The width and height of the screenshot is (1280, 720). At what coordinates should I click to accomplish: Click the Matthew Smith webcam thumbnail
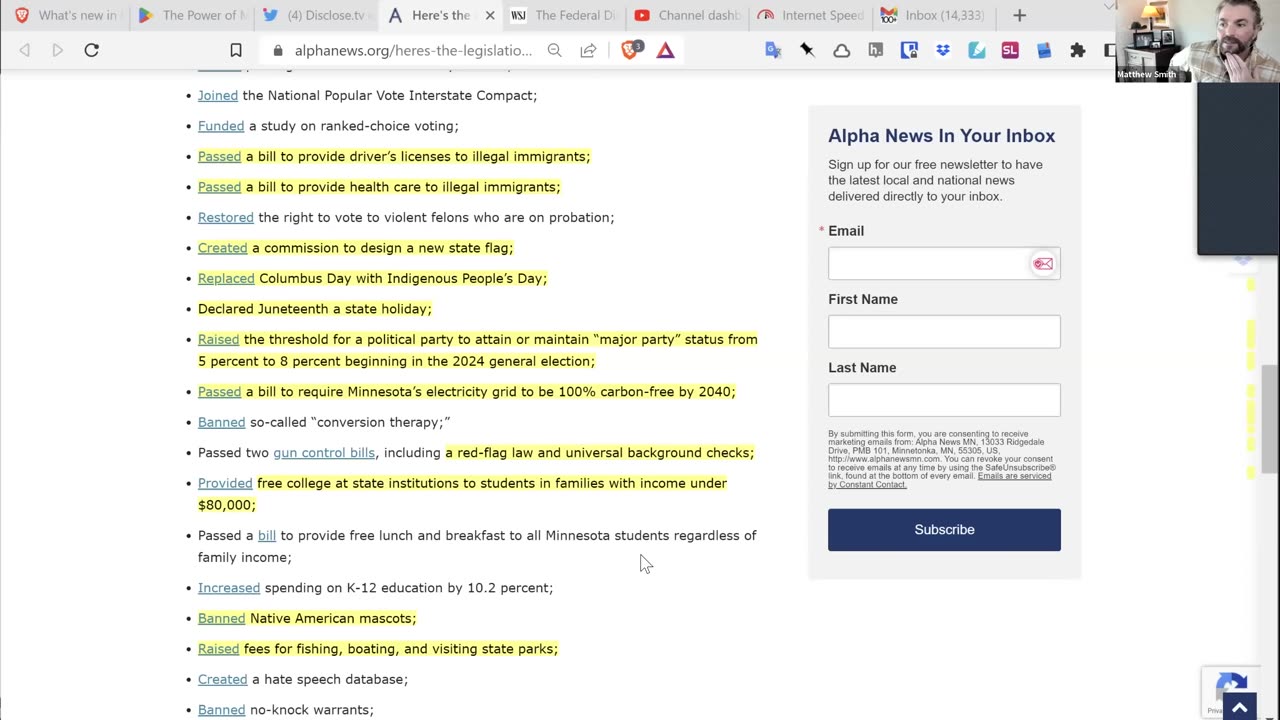1197,41
